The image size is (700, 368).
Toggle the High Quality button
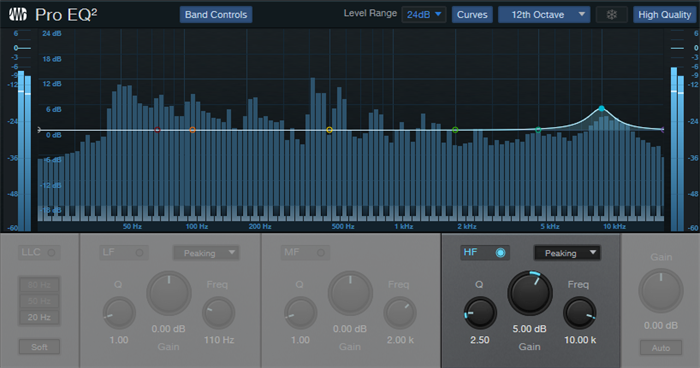pyautogui.click(x=664, y=15)
